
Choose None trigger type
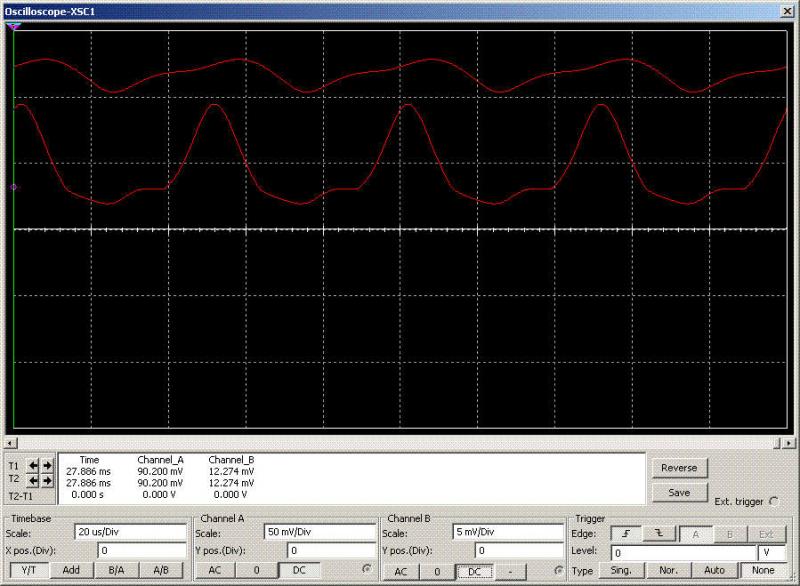pos(763,570)
